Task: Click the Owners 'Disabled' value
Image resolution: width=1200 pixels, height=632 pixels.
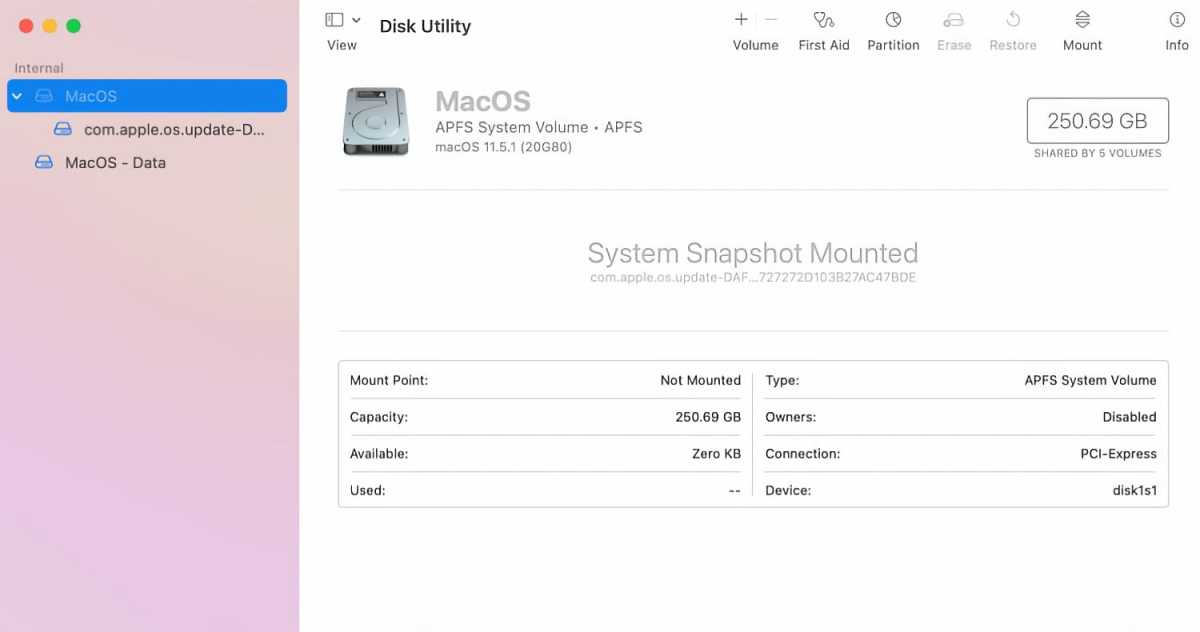Action: click(1129, 417)
